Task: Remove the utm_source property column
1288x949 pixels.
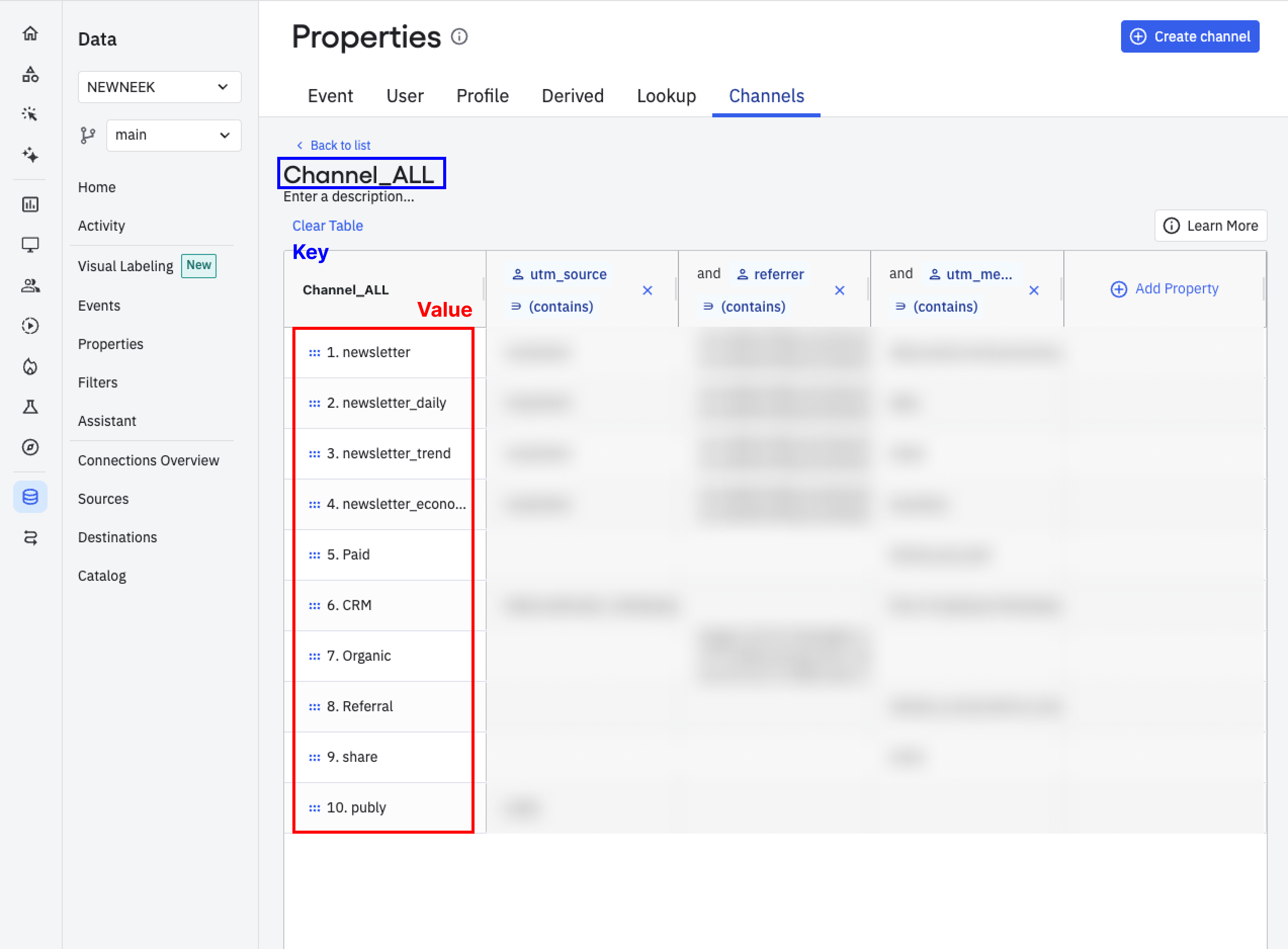Action: tap(648, 291)
